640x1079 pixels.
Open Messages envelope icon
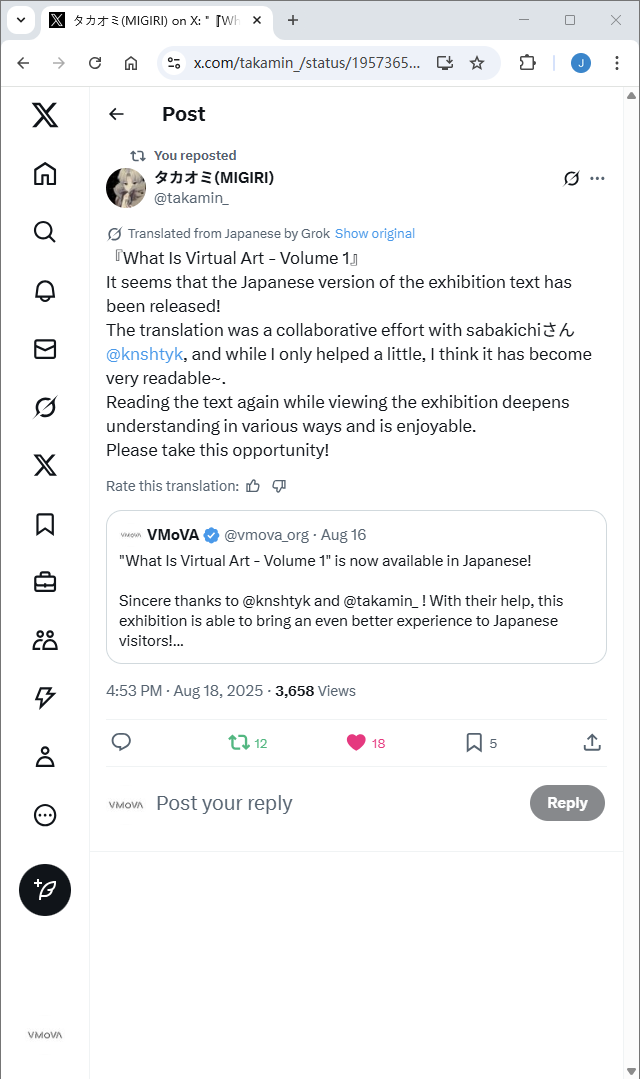coord(45,349)
